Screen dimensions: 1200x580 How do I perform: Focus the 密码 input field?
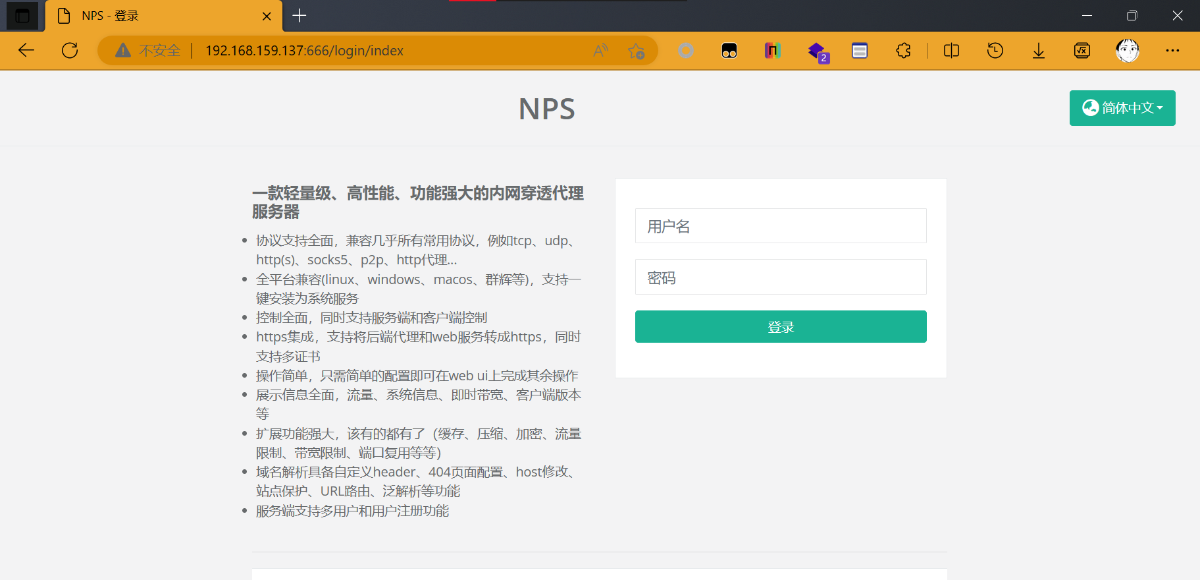click(781, 277)
